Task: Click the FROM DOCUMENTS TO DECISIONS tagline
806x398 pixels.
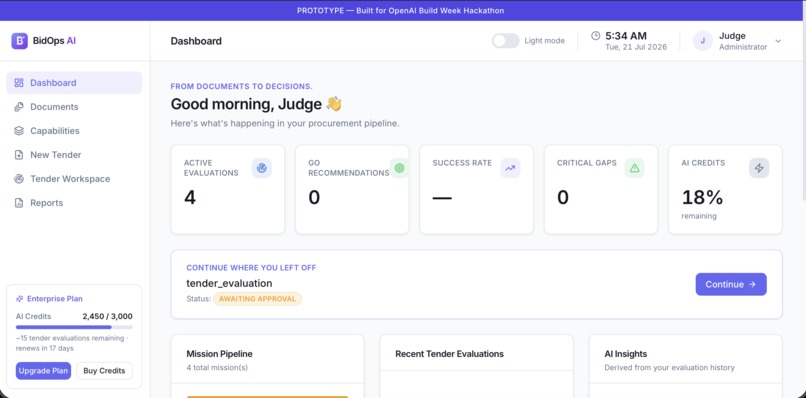Action: coord(242,86)
